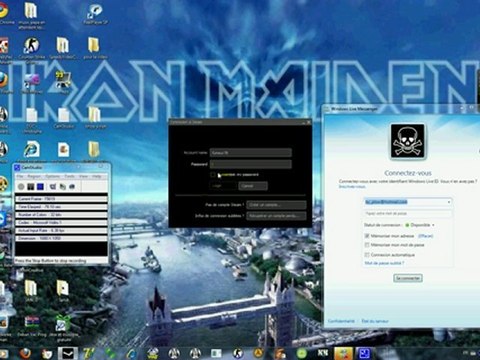Untick 'Mémoriser mon adresse' in Messenger
This screenshot has height=360, width=480.
click(x=367, y=236)
